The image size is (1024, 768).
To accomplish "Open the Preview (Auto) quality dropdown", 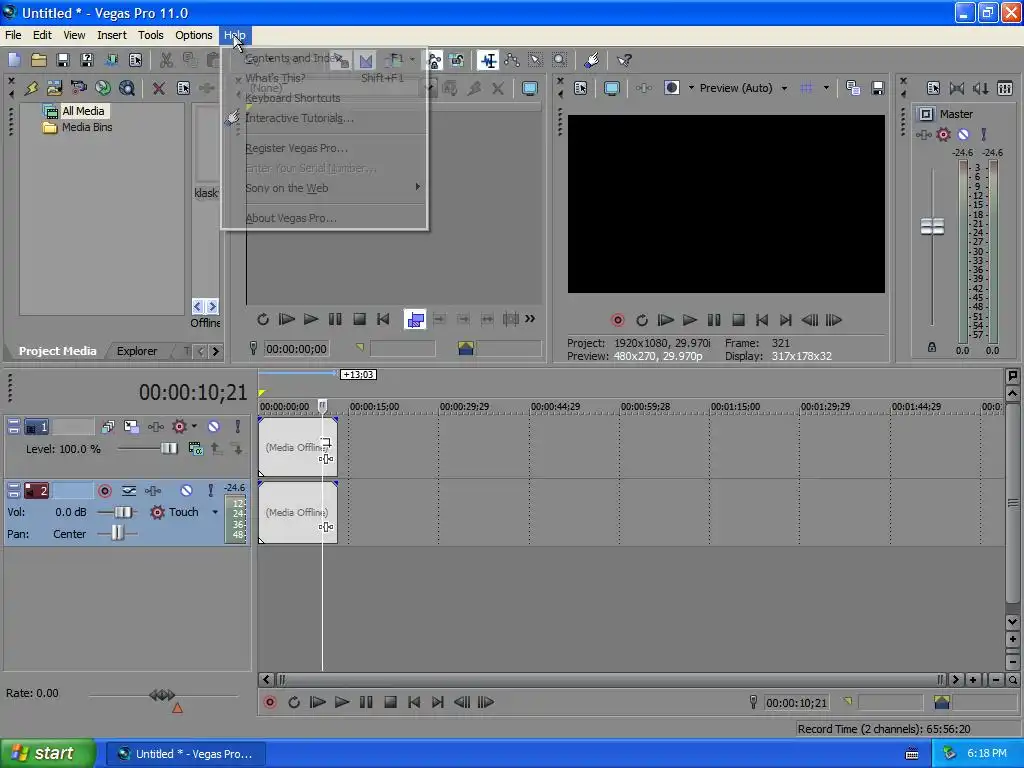I will coord(784,88).
